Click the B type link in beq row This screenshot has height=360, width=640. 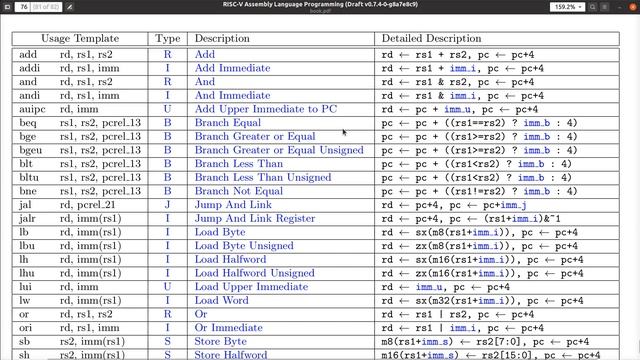[167, 122]
